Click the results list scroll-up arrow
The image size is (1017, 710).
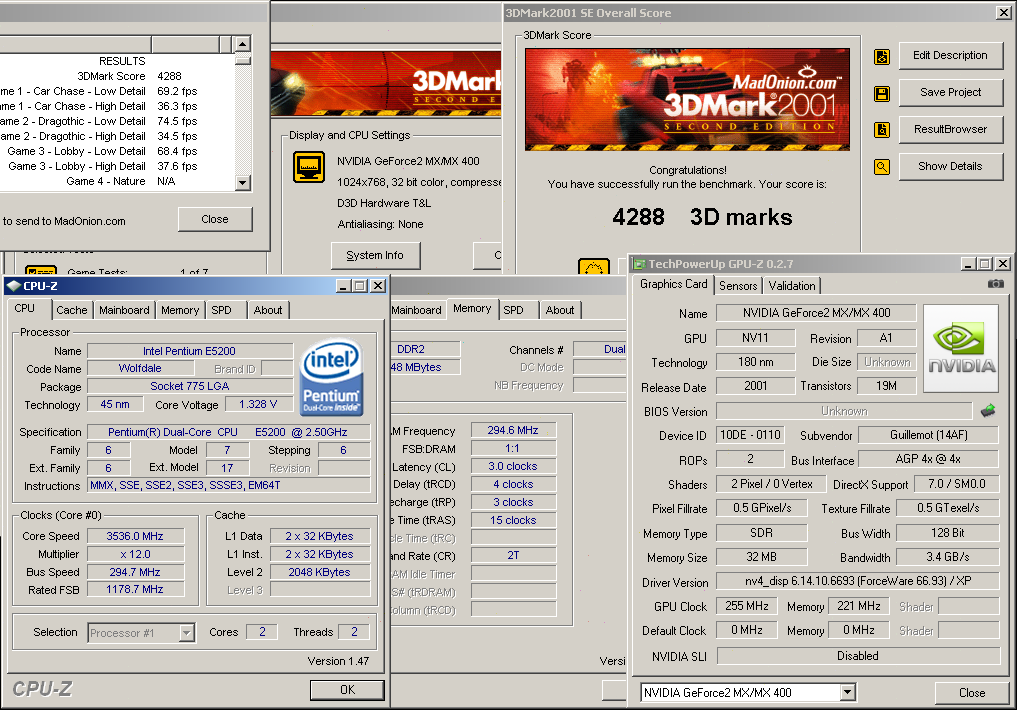(x=243, y=44)
